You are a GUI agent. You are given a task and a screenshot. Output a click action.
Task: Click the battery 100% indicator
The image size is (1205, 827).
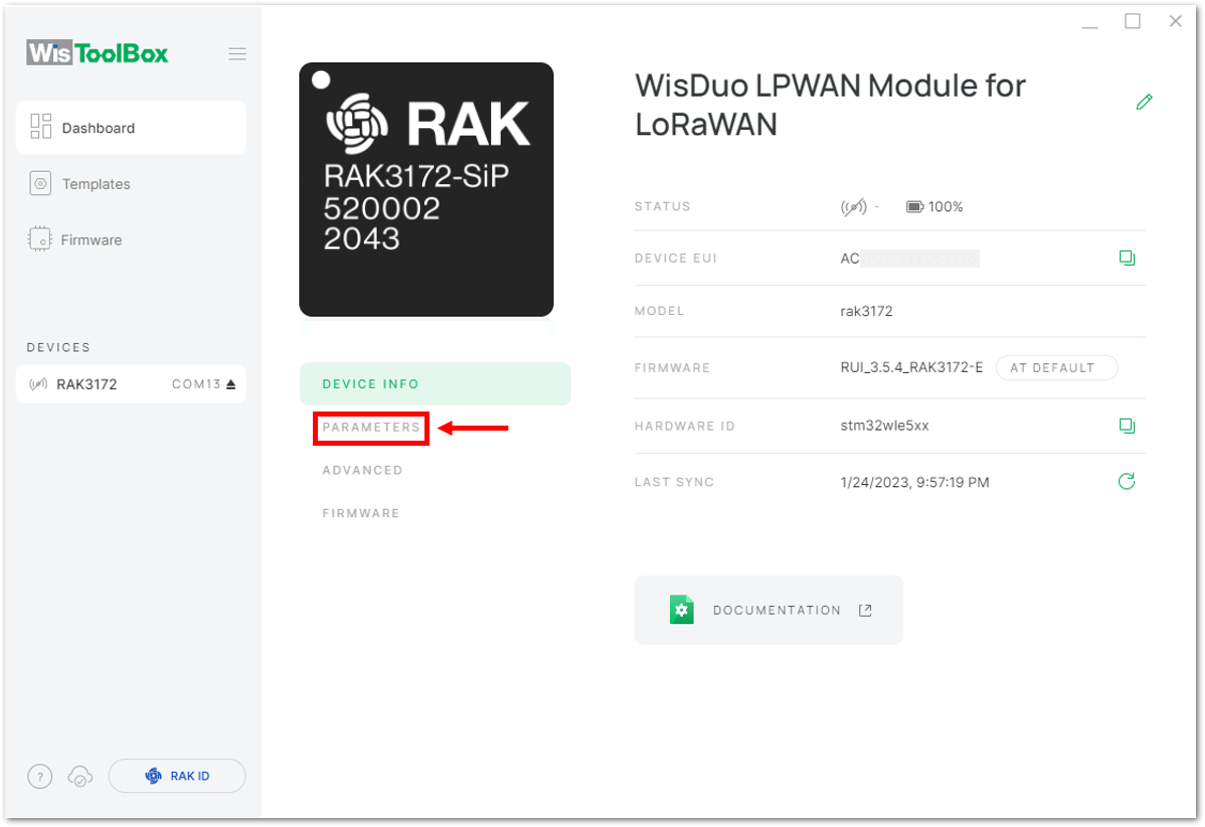(x=935, y=207)
